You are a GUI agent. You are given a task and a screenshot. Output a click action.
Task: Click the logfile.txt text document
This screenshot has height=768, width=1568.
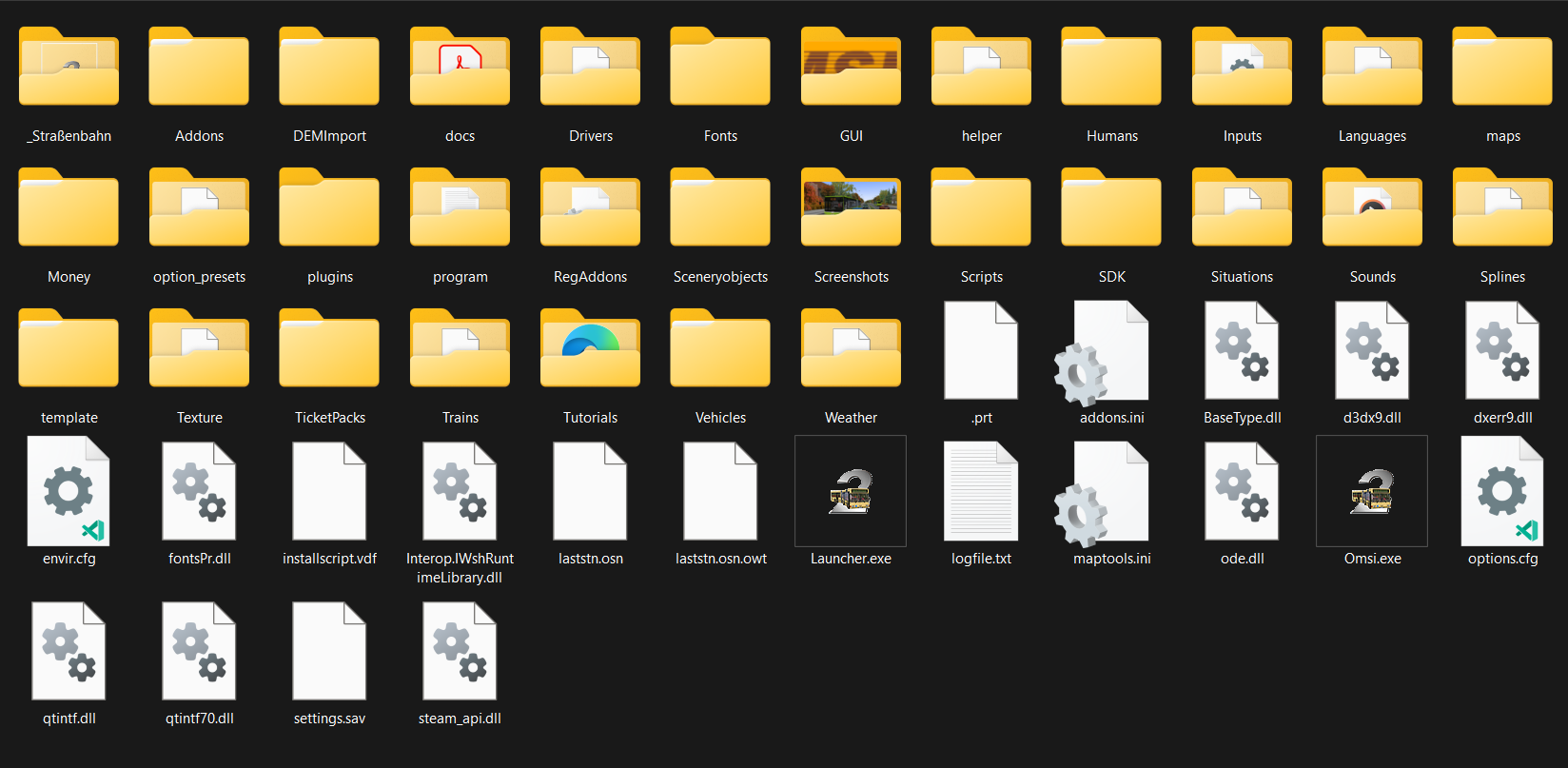(x=981, y=492)
